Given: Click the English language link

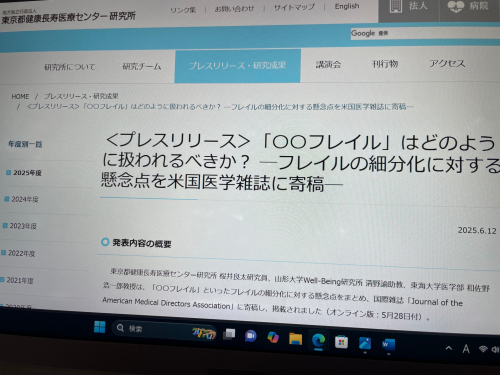Looking at the screenshot, I should [x=347, y=6].
